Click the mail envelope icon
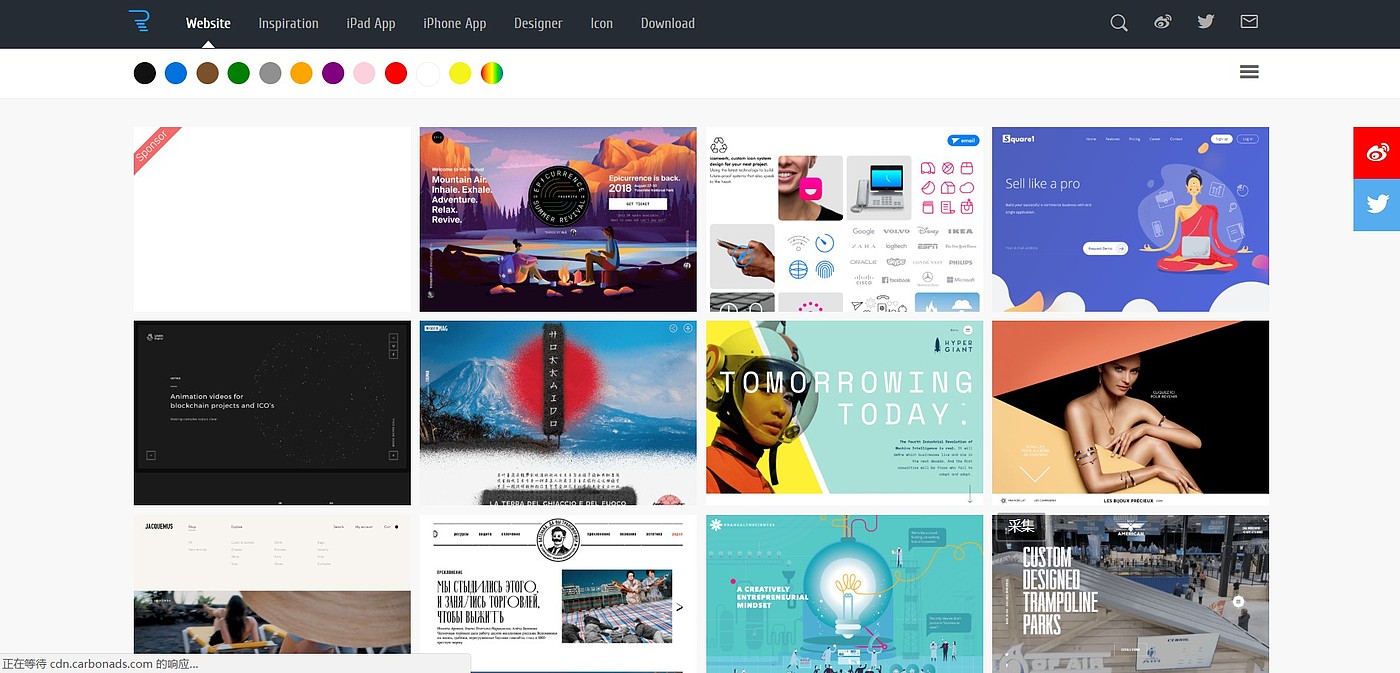Viewport: 1400px width, 673px height. [1249, 21]
